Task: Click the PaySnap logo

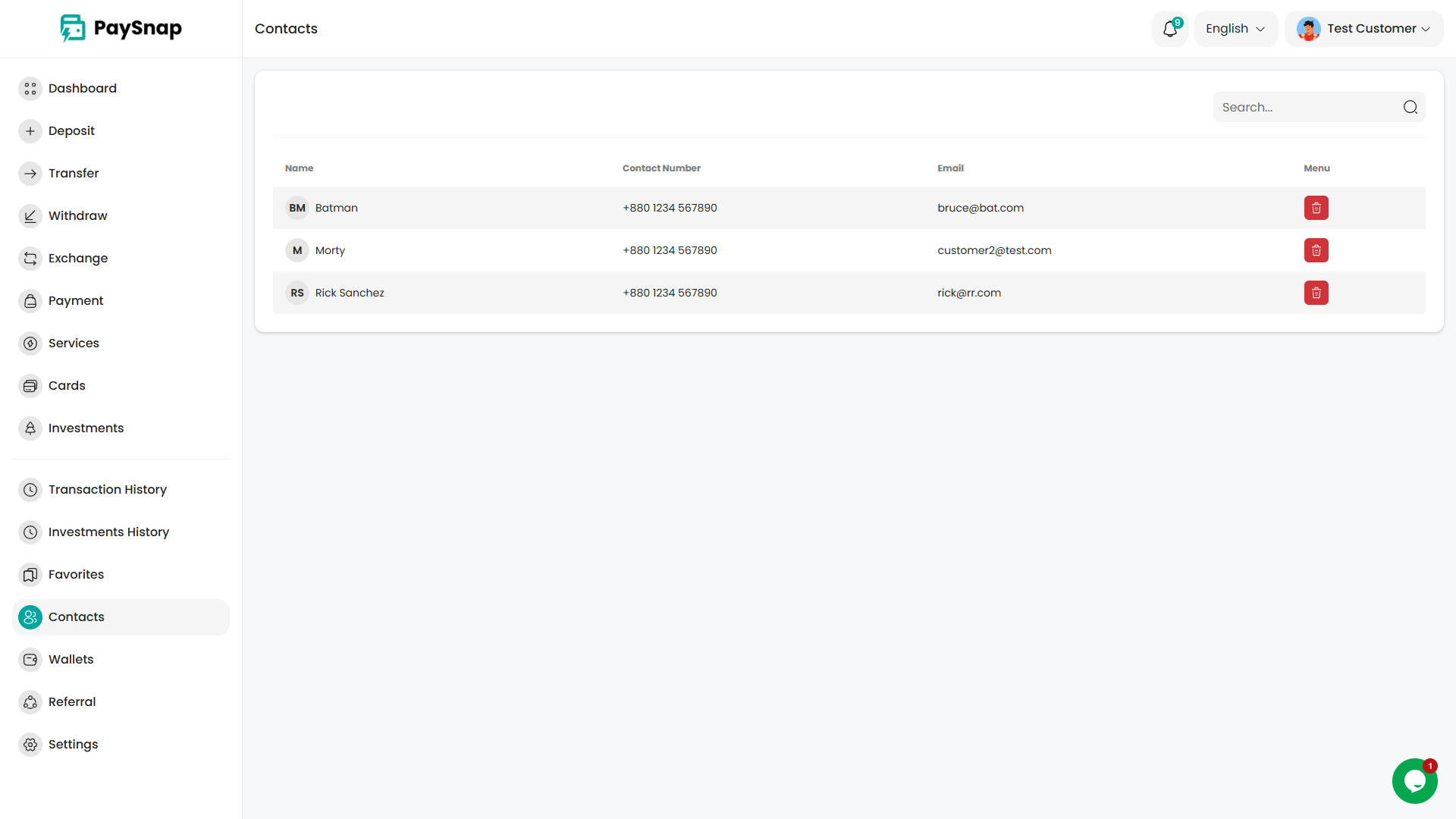Action: (121, 28)
